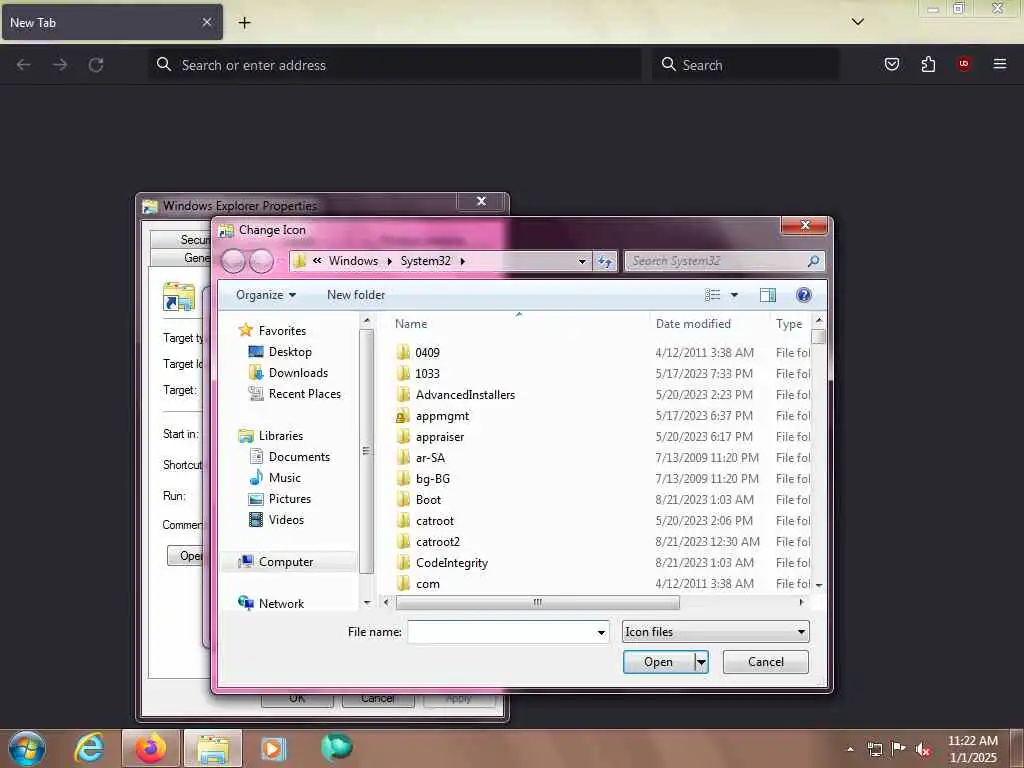Click the muted volume tray icon
The image size is (1024, 768).
922,749
